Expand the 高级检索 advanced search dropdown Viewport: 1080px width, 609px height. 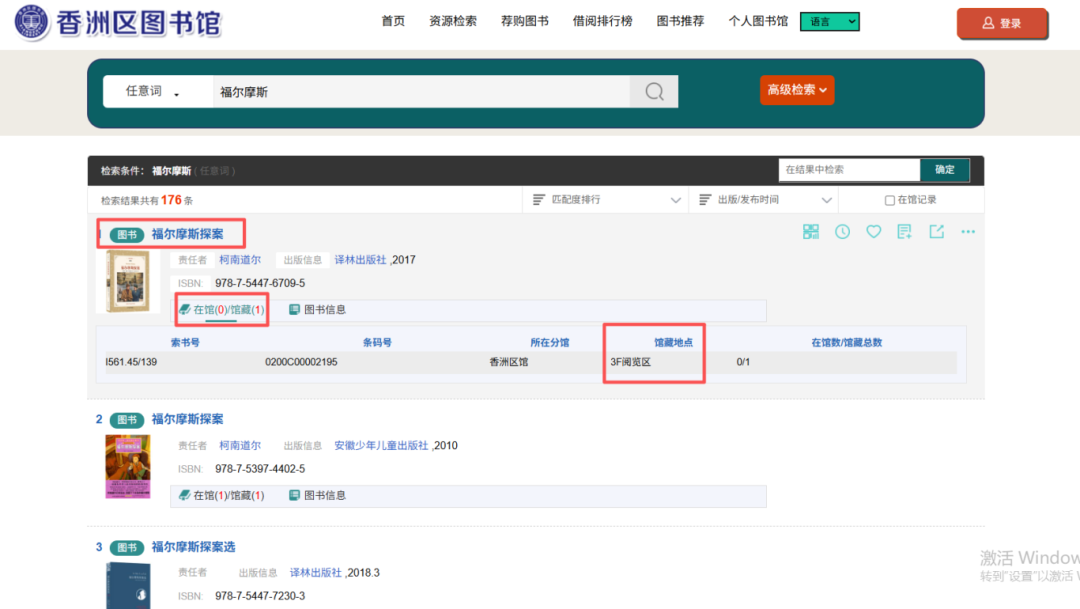[x=797, y=90]
